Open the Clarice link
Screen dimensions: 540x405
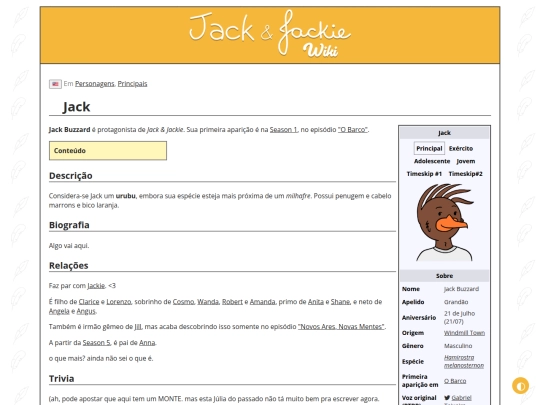point(89,302)
